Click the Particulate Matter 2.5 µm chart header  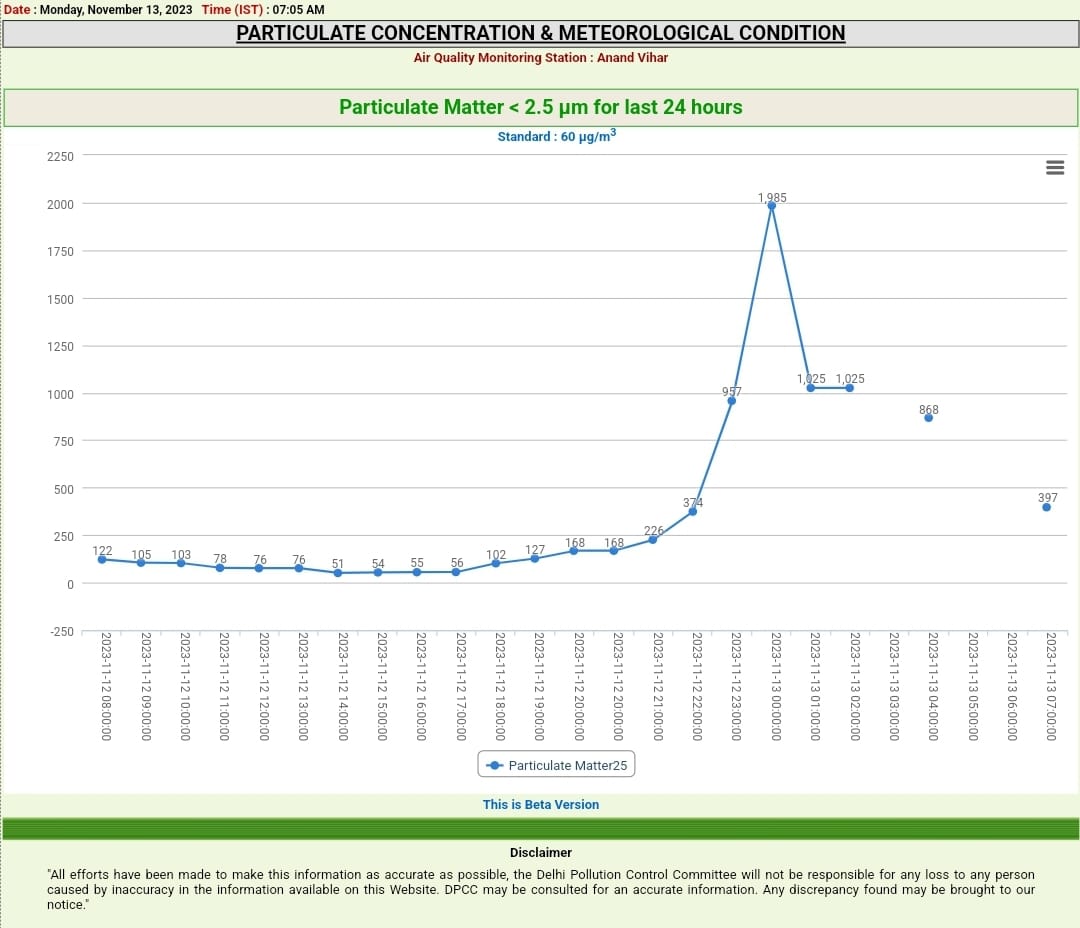tap(540, 107)
